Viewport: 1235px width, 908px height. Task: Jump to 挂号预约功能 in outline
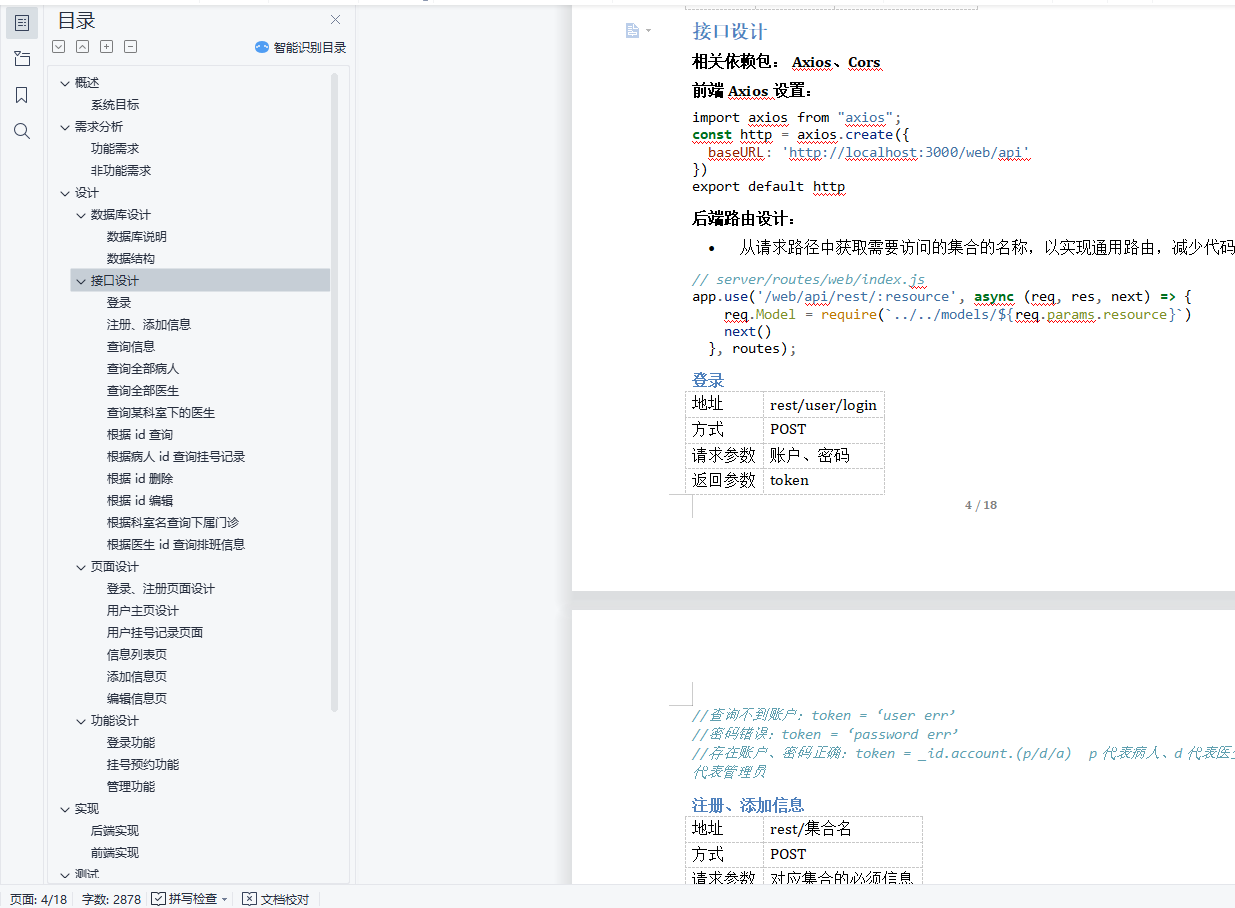[x=143, y=765]
